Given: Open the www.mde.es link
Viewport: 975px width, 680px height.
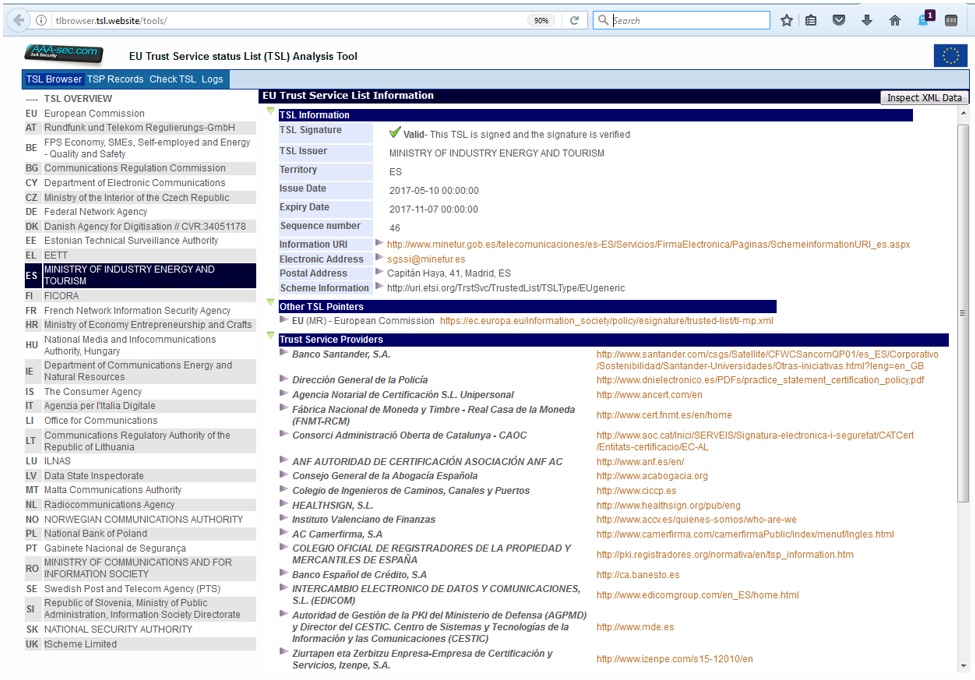Looking at the screenshot, I should point(635,627).
